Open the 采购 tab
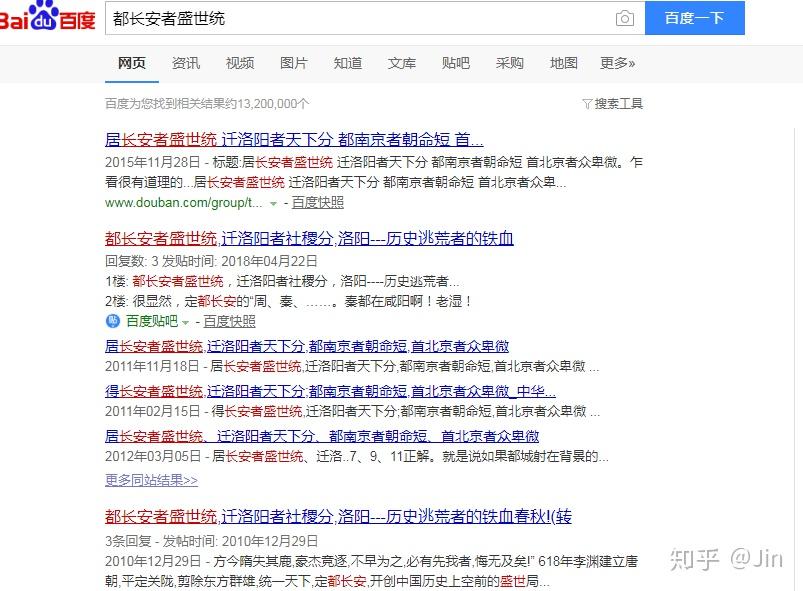 (510, 63)
